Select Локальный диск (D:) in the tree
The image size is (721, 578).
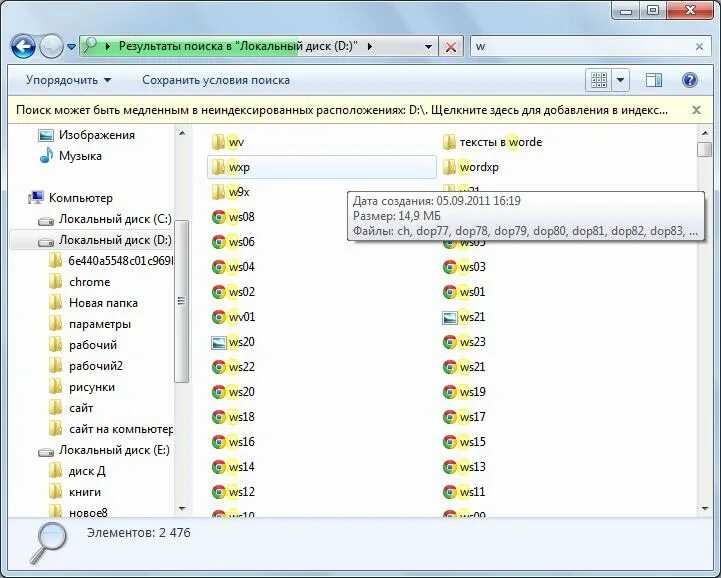pos(105,240)
